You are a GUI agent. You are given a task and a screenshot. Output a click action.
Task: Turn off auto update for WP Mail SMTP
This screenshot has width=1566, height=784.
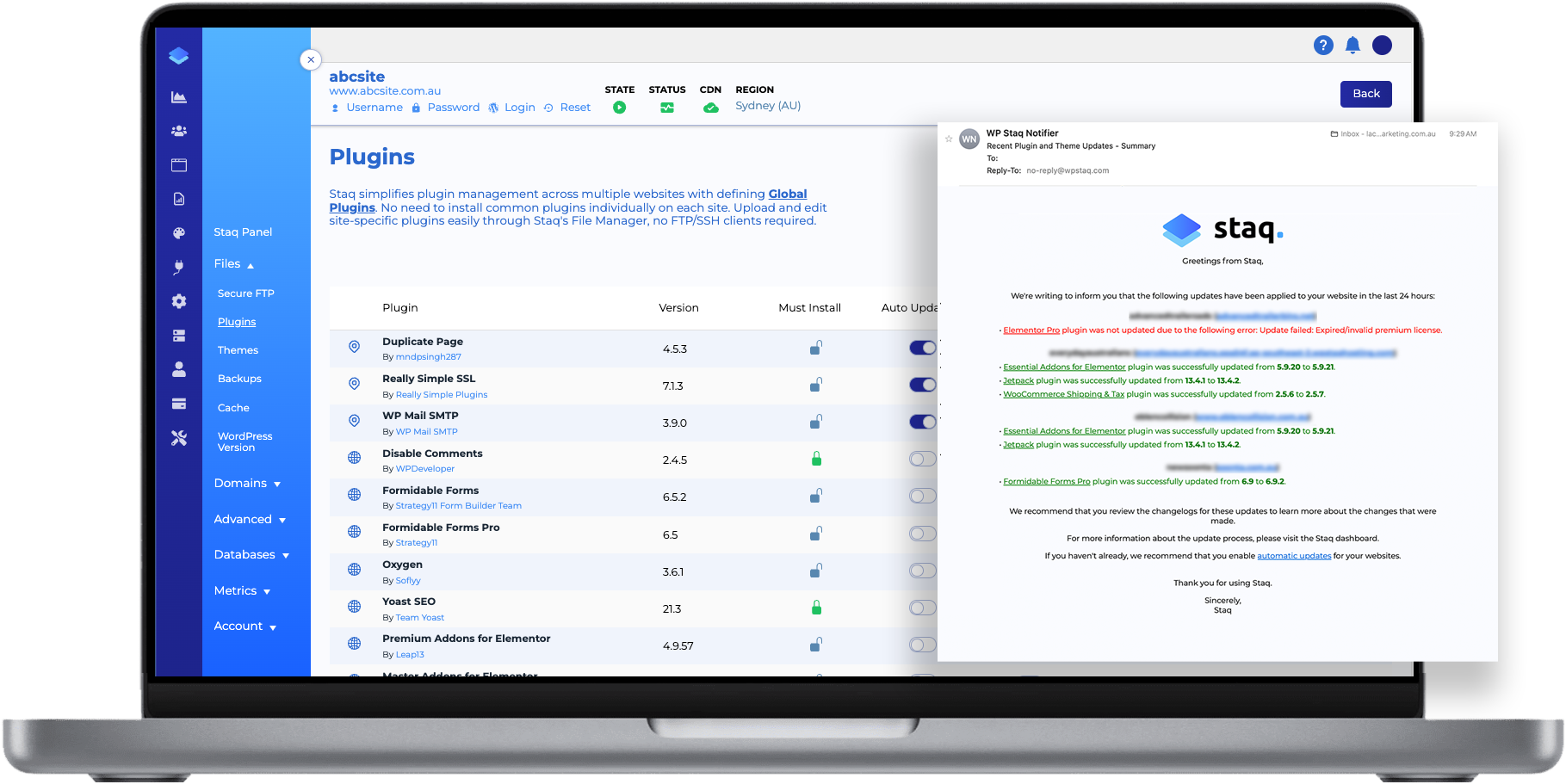(x=923, y=422)
